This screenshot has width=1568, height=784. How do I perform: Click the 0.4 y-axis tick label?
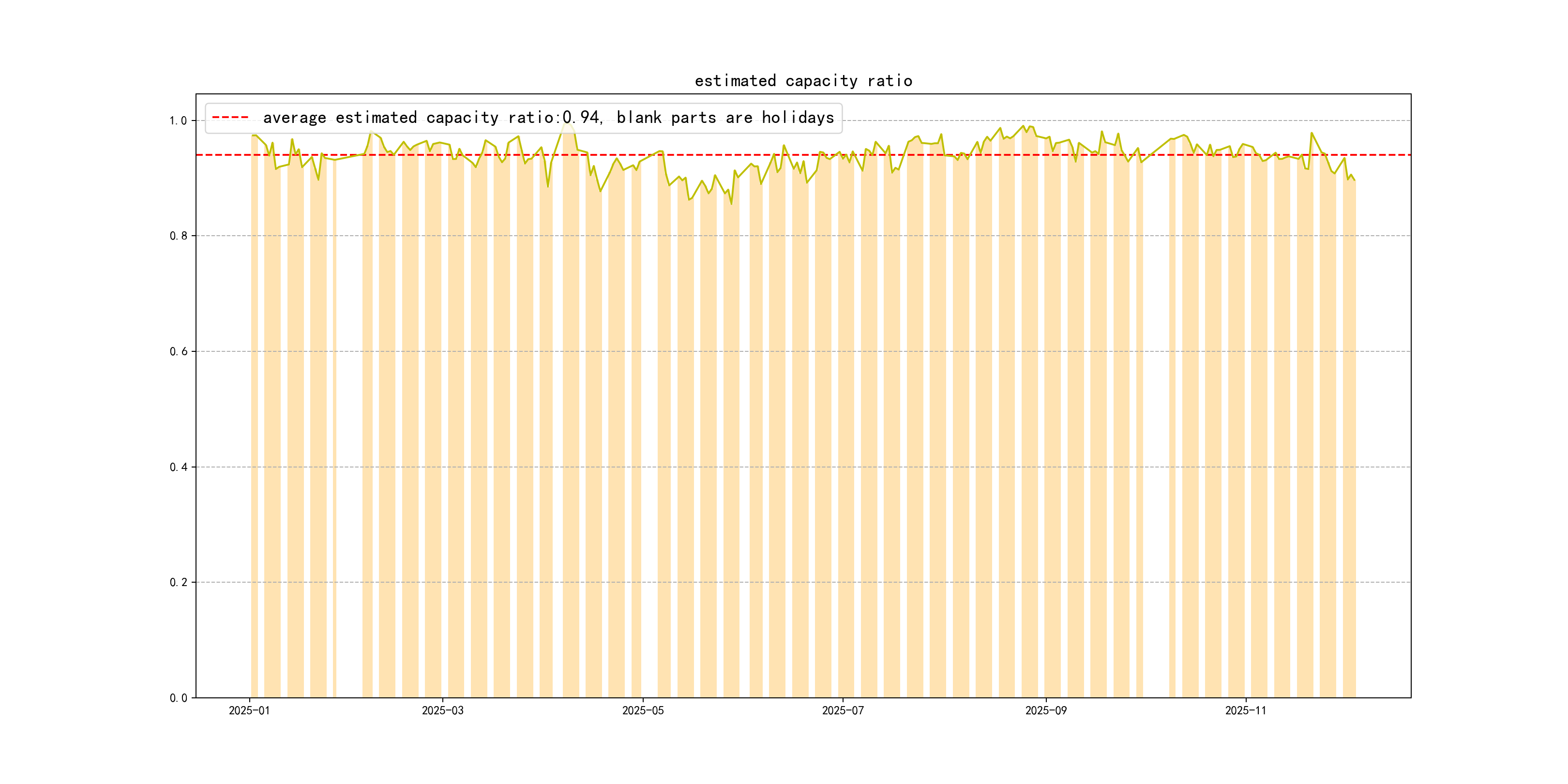tap(178, 467)
